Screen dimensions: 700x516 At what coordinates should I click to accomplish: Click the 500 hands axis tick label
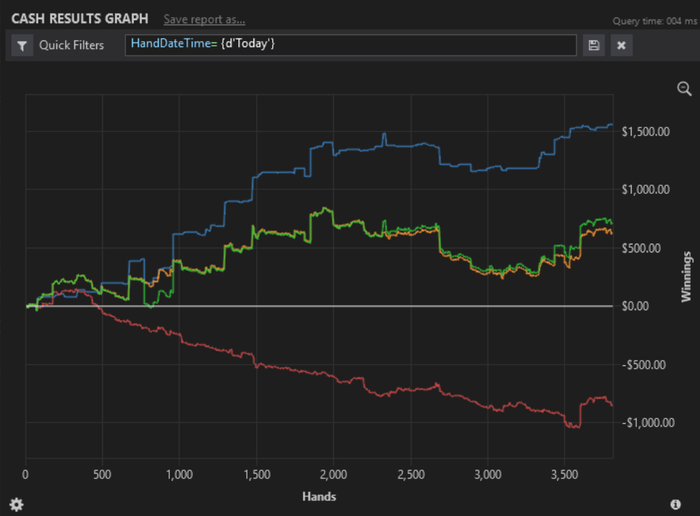tap(102, 474)
